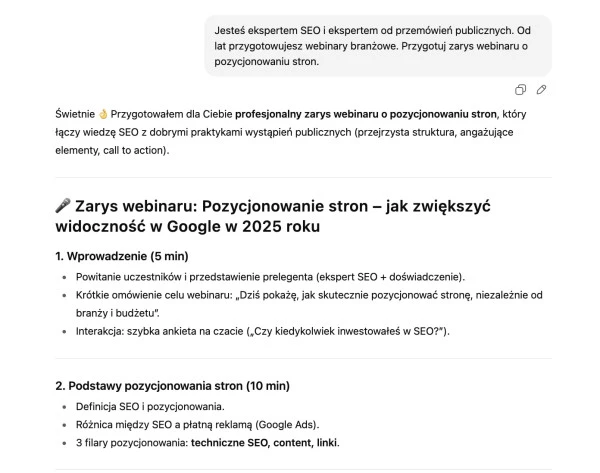Click the quote beginning 'Dziś pokażę, jak skutecznie'
Image resolution: width=600 pixels, height=473 pixels.
pos(400,295)
